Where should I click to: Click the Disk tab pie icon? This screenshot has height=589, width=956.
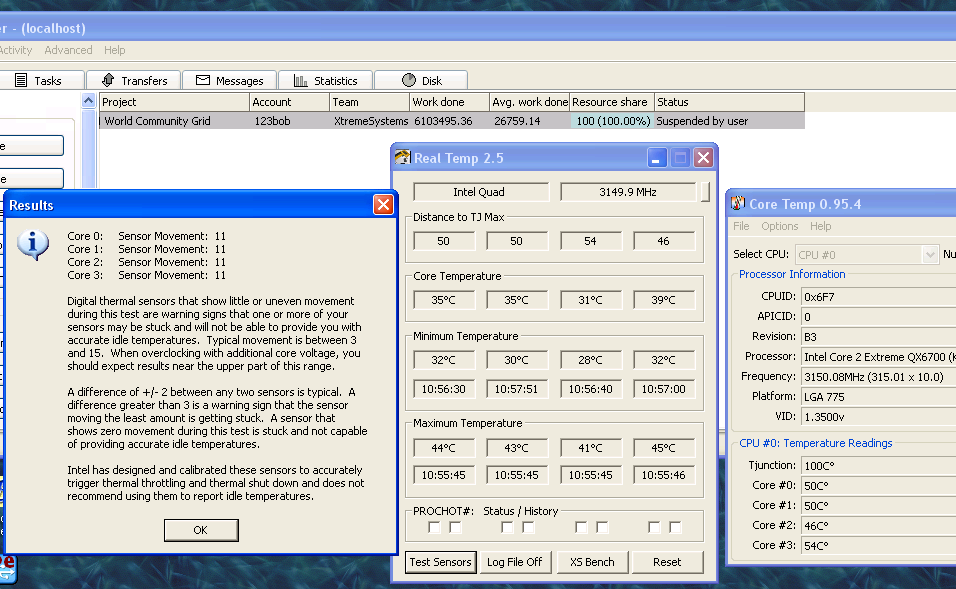pos(408,80)
